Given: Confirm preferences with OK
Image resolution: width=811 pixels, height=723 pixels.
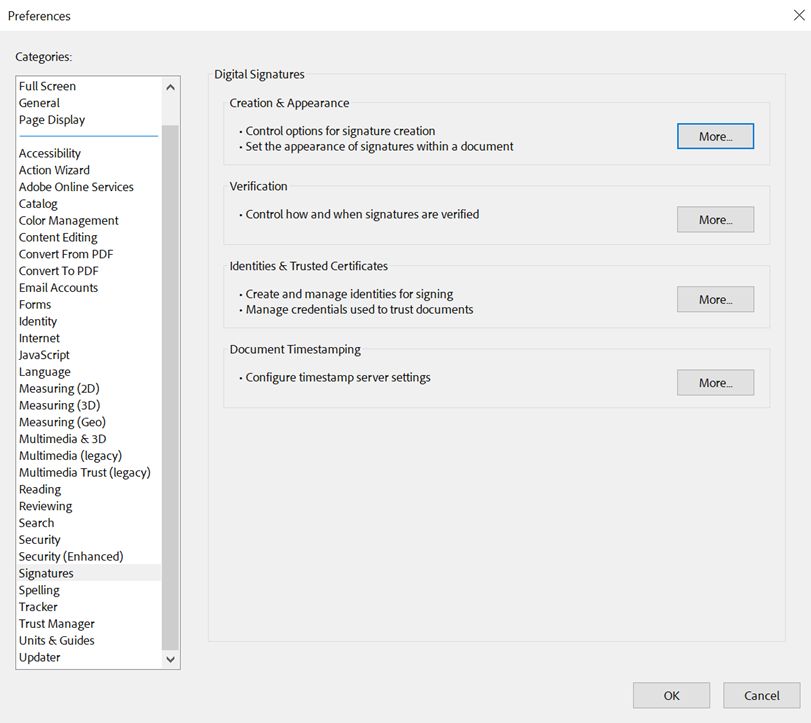Looking at the screenshot, I should coord(671,695).
